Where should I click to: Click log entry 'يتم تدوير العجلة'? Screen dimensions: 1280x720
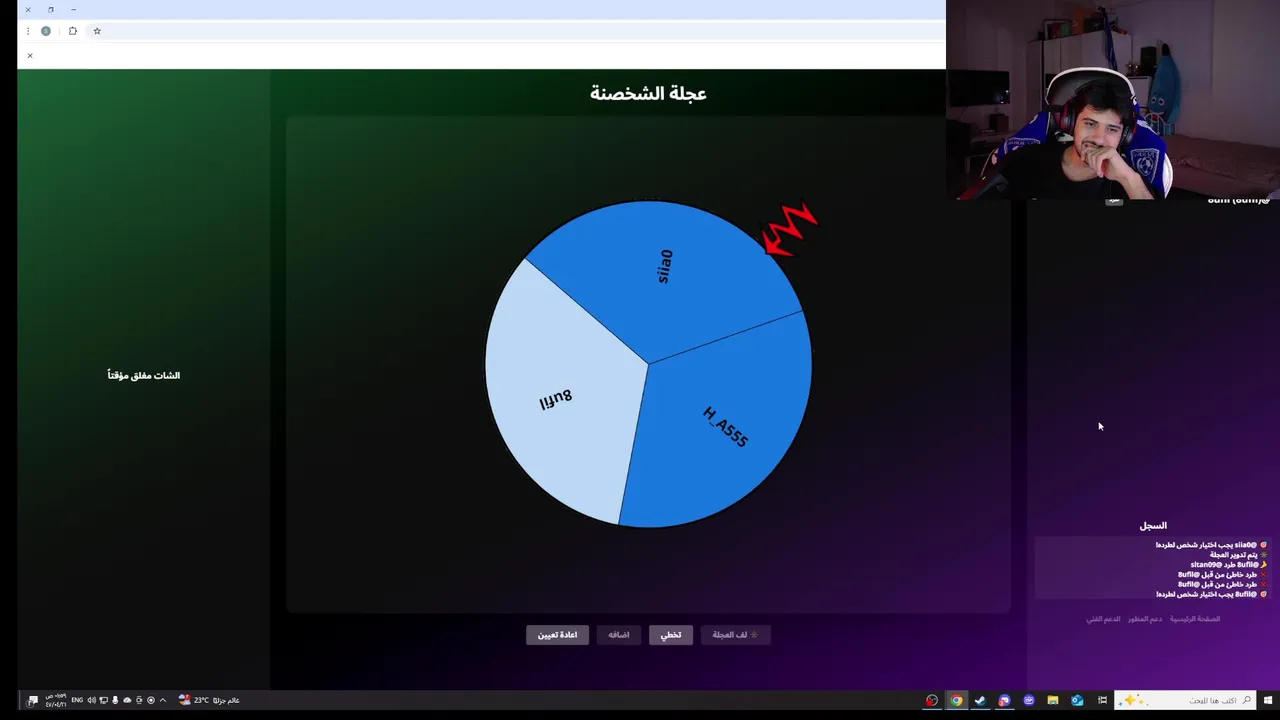1238,555
